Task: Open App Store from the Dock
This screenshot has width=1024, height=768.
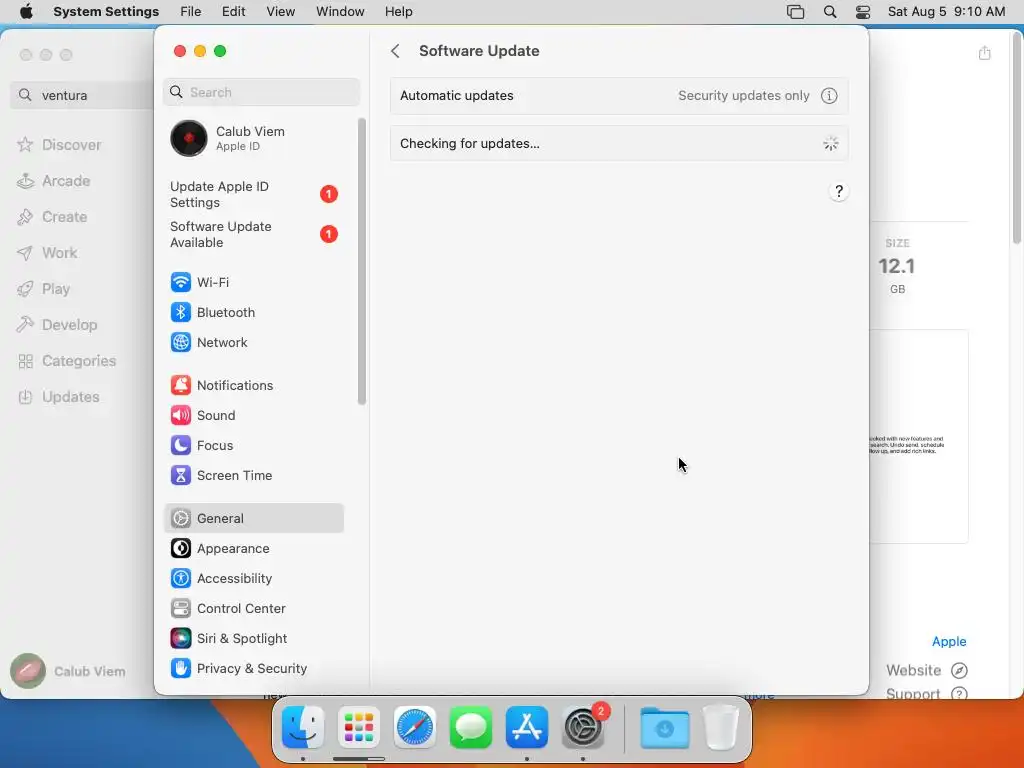Action: click(x=527, y=727)
